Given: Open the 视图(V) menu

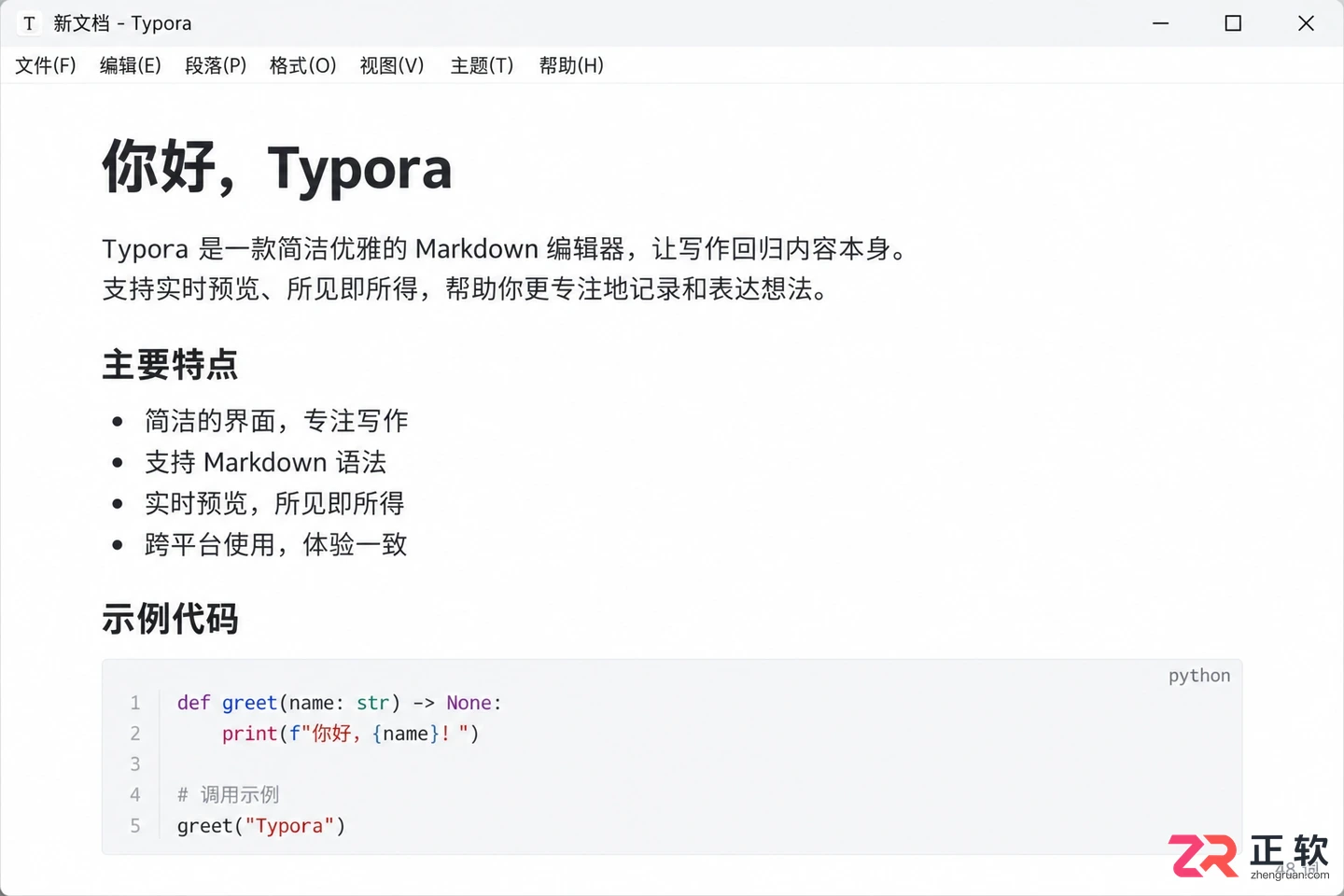Looking at the screenshot, I should click(x=392, y=65).
